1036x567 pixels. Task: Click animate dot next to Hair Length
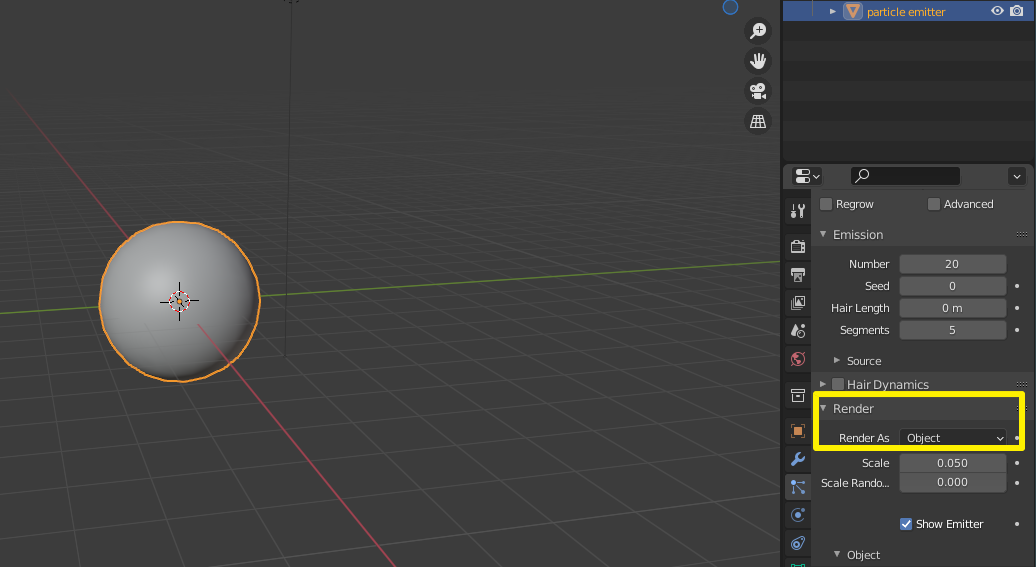(x=1017, y=308)
